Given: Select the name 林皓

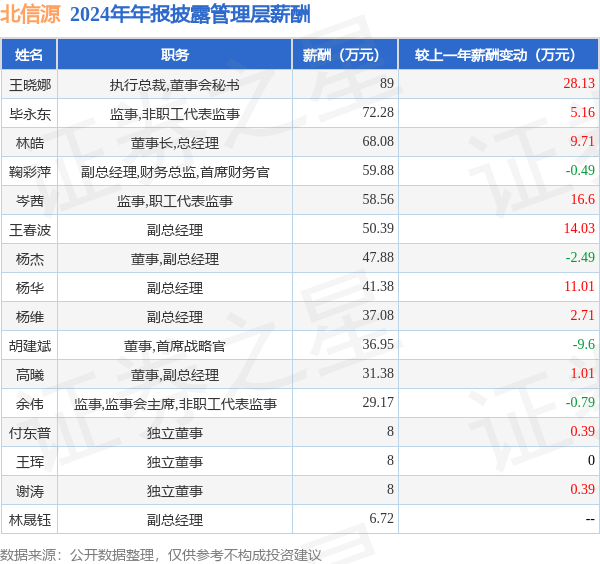Looking at the screenshot, I should click(29, 143).
